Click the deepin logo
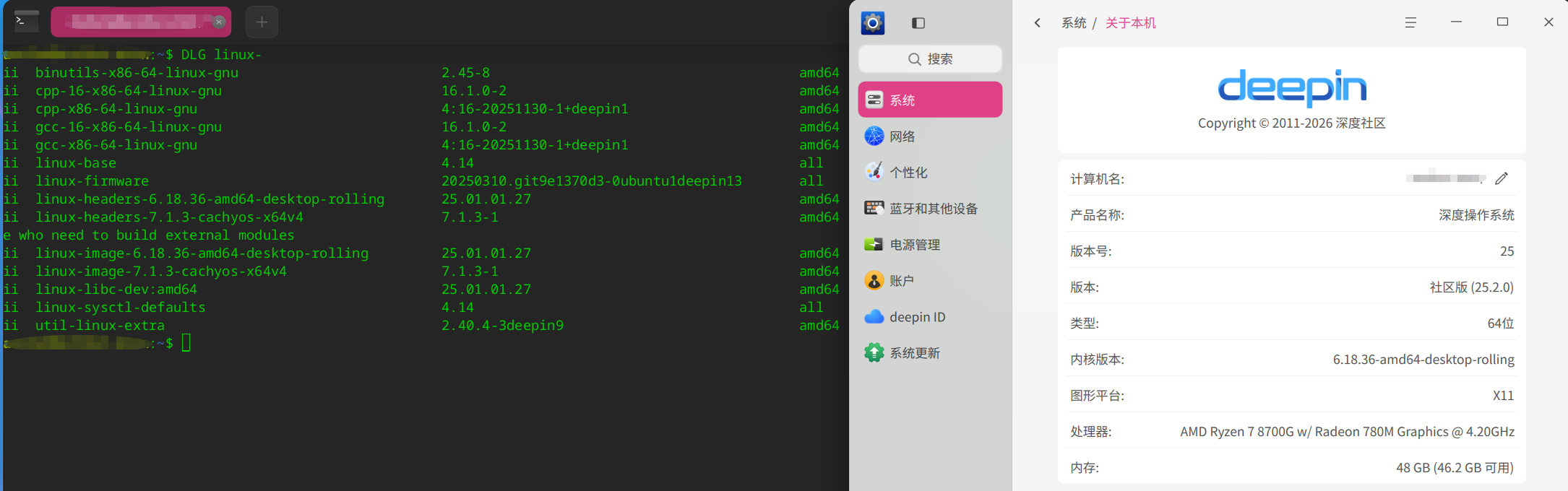 1292,87
